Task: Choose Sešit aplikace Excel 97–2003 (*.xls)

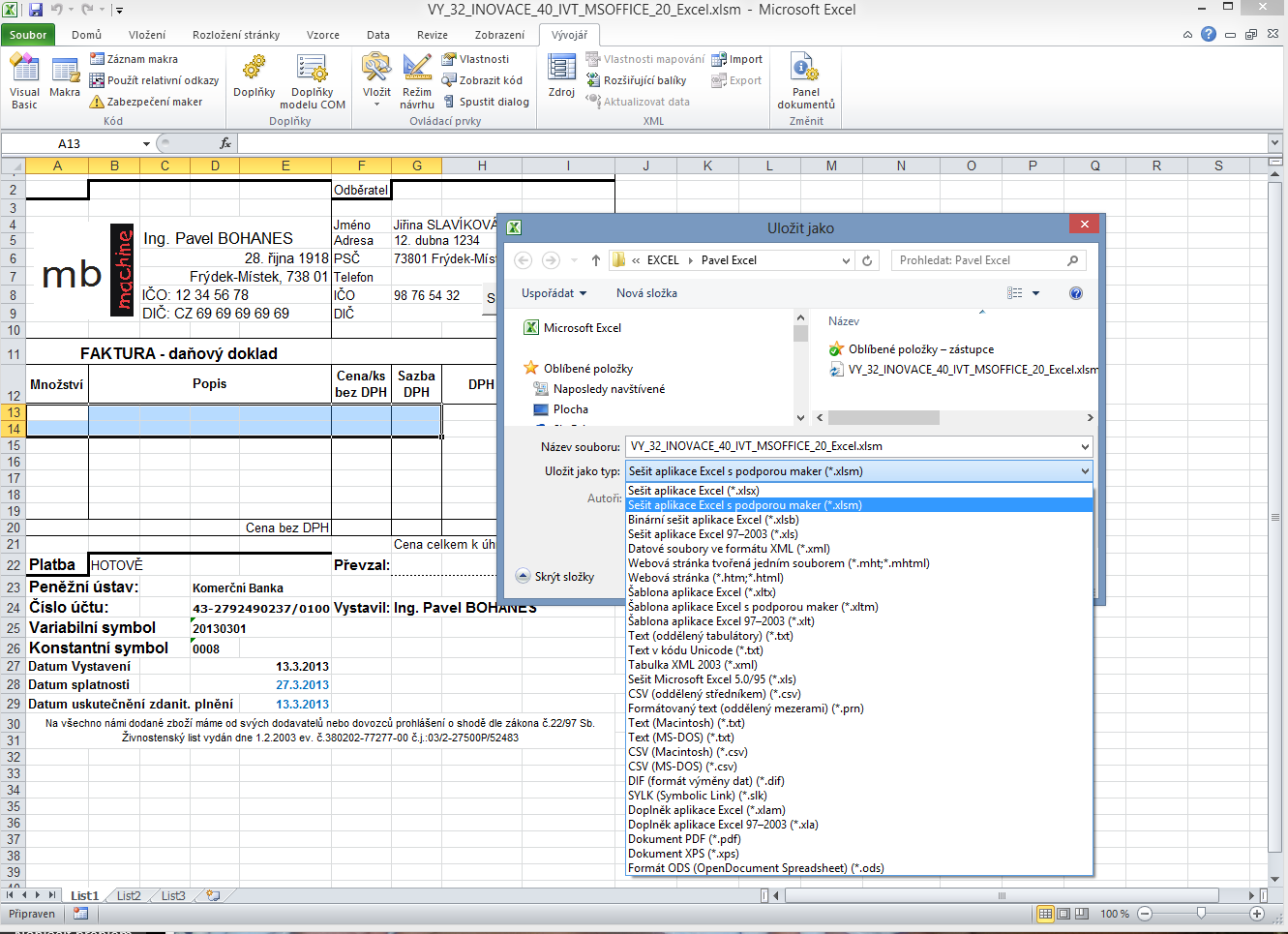Action: coord(859,534)
